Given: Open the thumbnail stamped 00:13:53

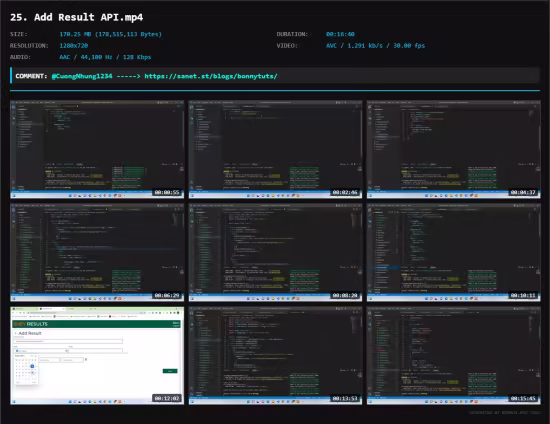Looking at the screenshot, I should click(x=275, y=356).
